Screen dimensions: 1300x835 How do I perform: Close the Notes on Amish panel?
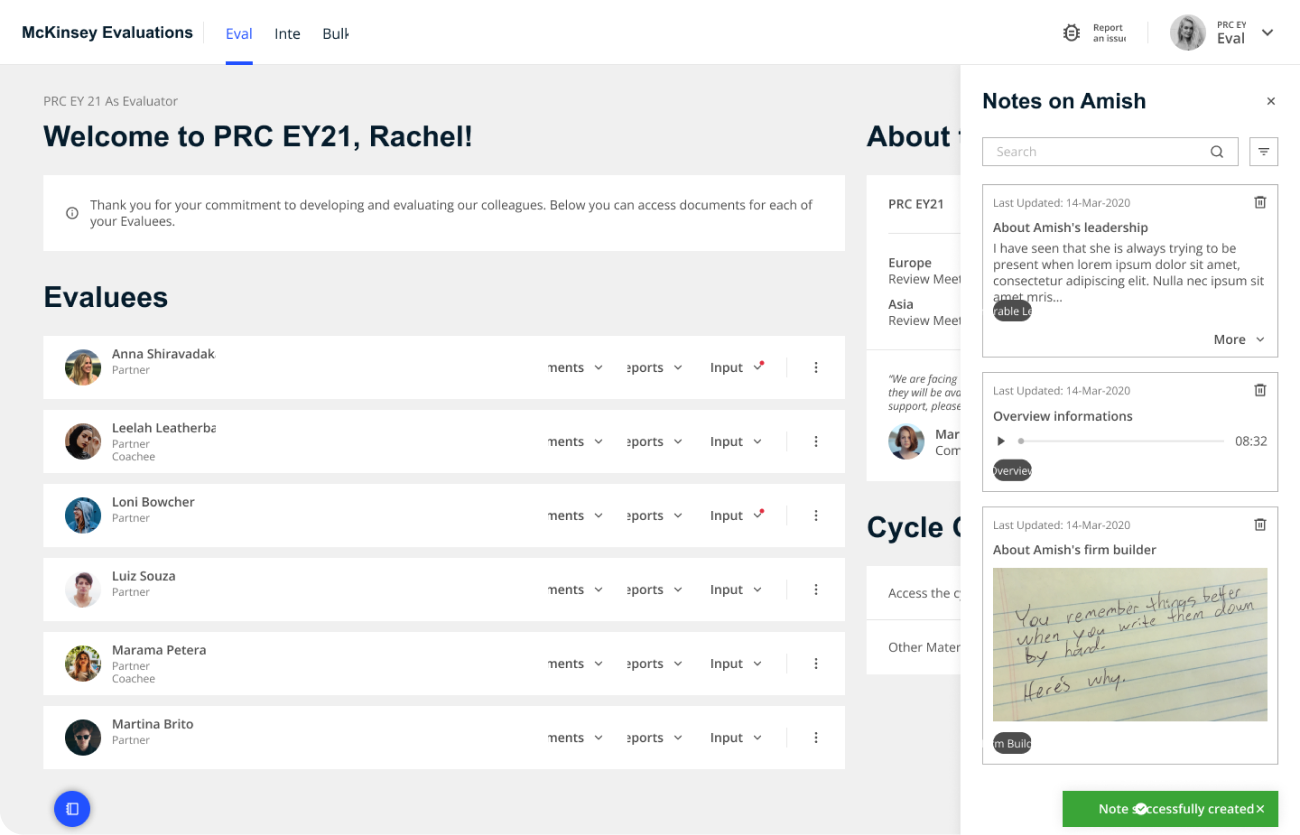1271,101
